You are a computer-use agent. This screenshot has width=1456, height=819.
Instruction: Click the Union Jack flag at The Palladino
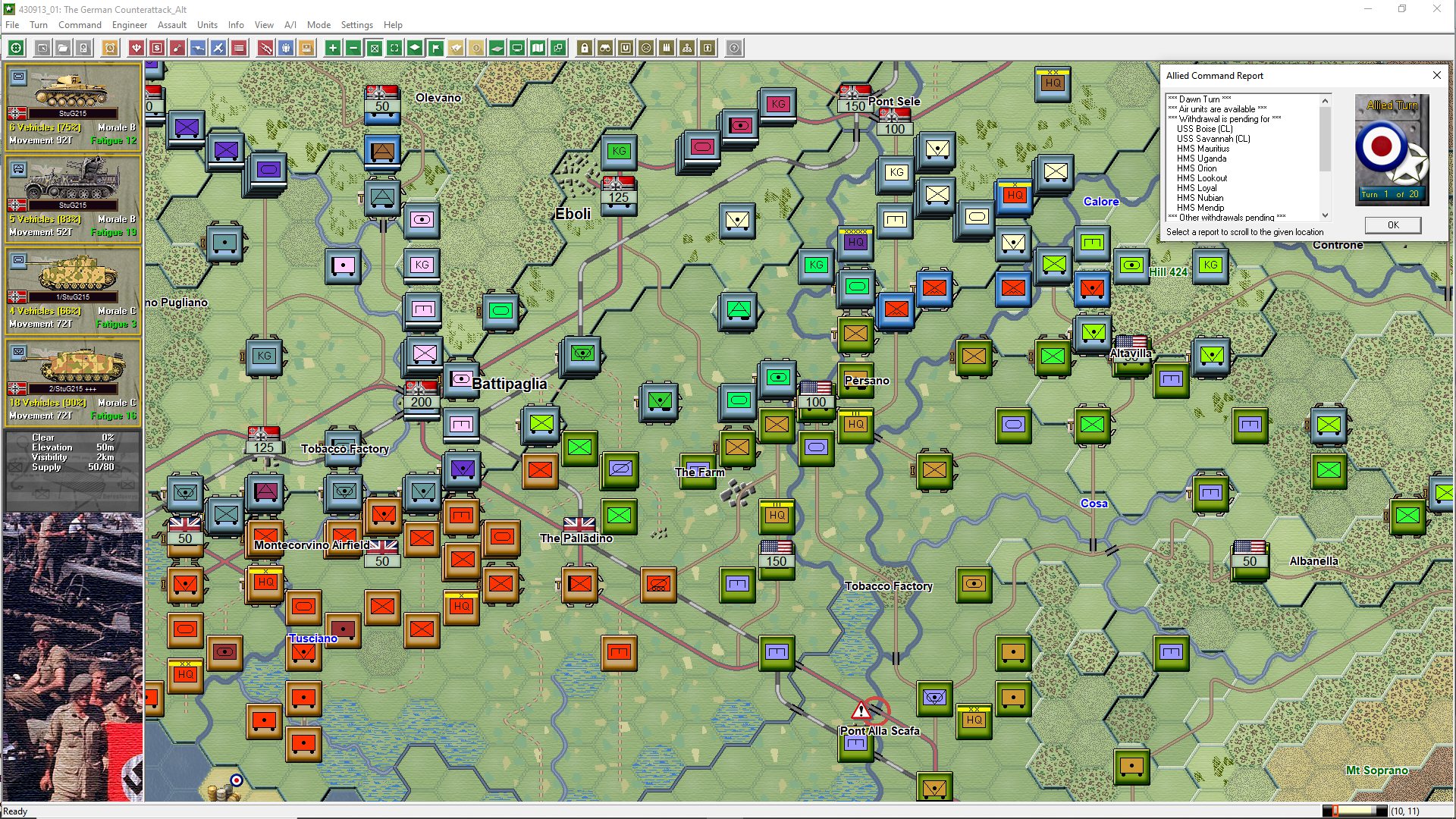[579, 524]
